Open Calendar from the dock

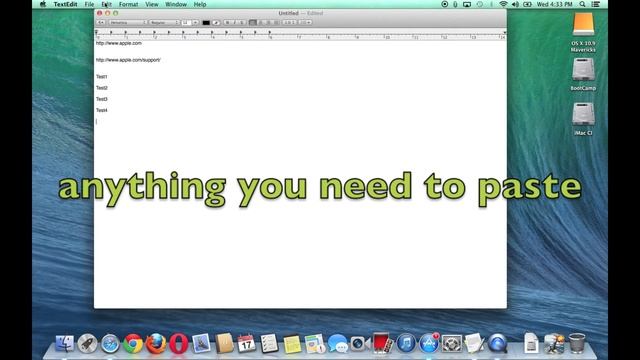click(247, 343)
